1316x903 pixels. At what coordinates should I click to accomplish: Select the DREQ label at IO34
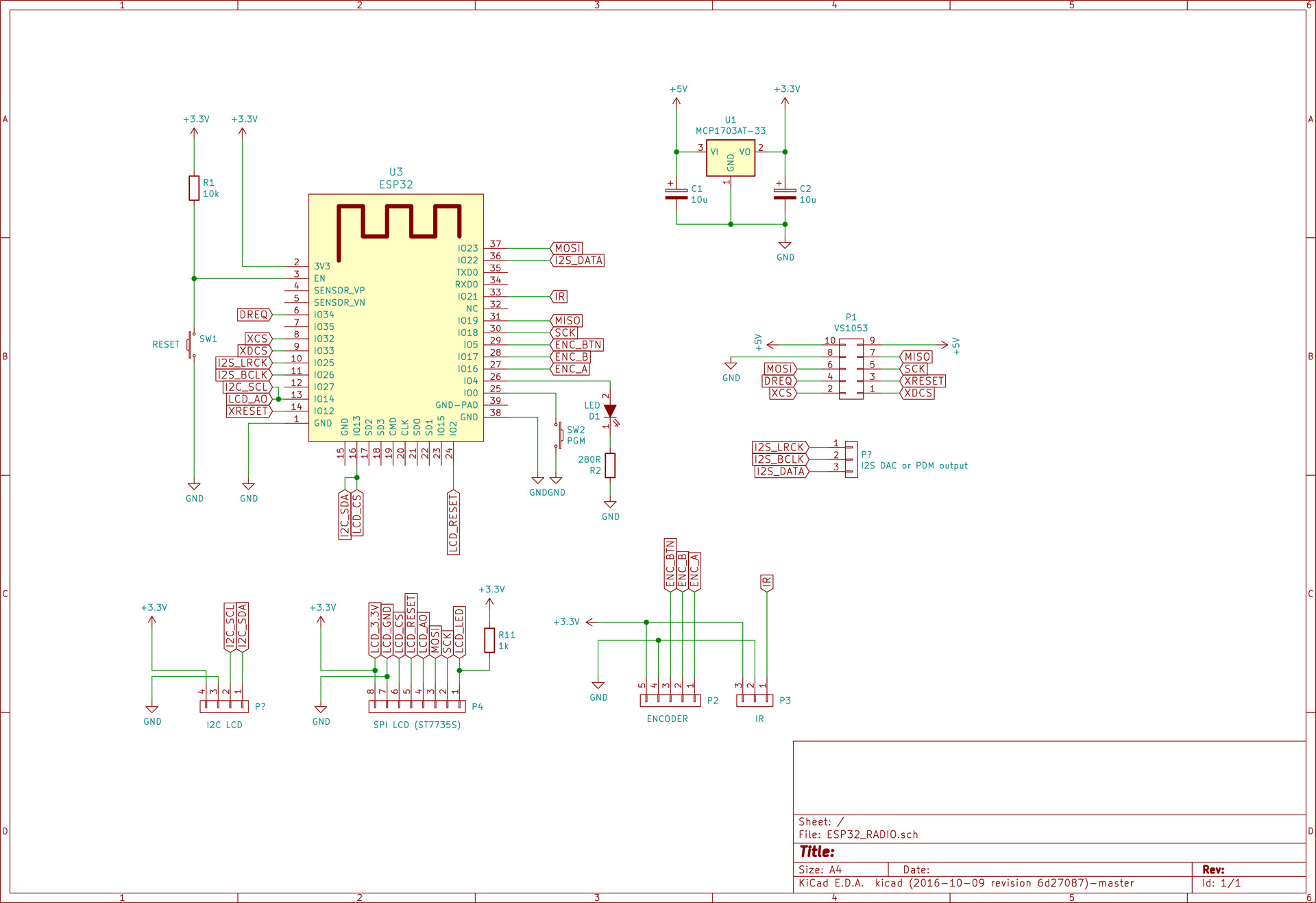[254, 315]
